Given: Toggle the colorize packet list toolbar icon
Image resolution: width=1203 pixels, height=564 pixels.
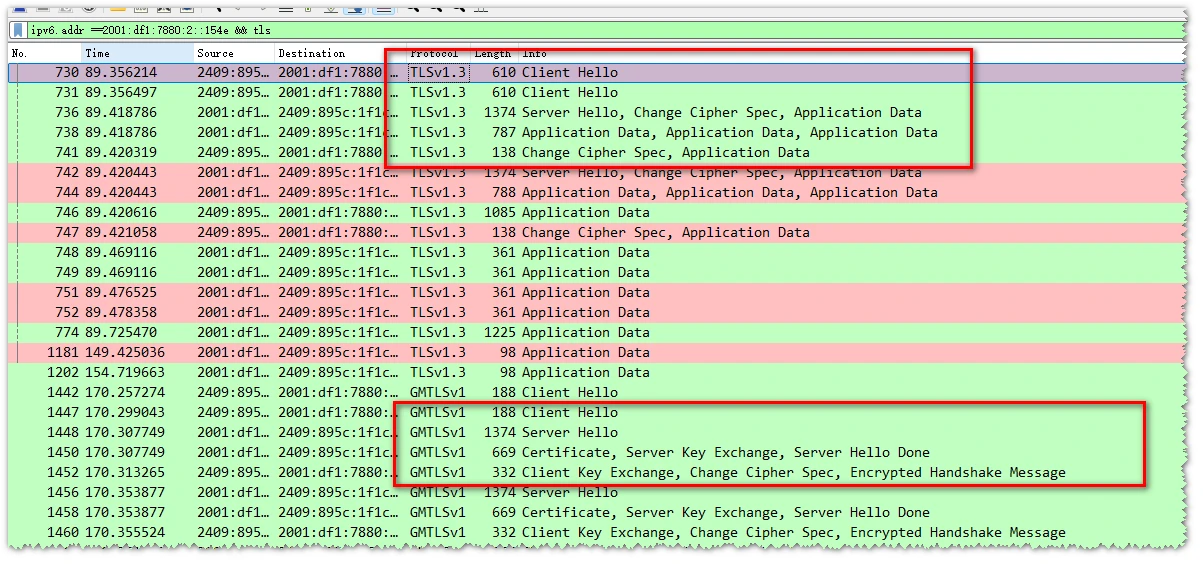Looking at the screenshot, I should 383,6.
